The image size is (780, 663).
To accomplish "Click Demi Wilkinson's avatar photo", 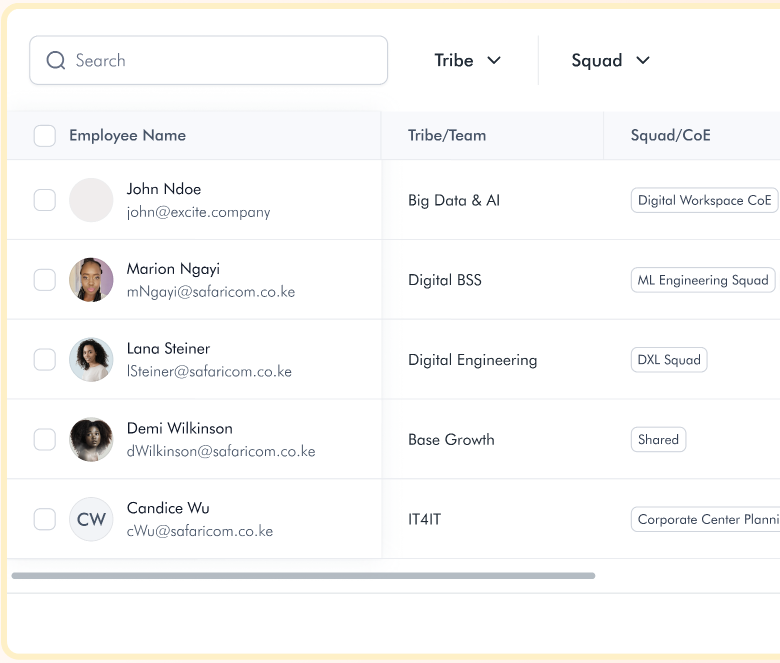I will tap(91, 440).
